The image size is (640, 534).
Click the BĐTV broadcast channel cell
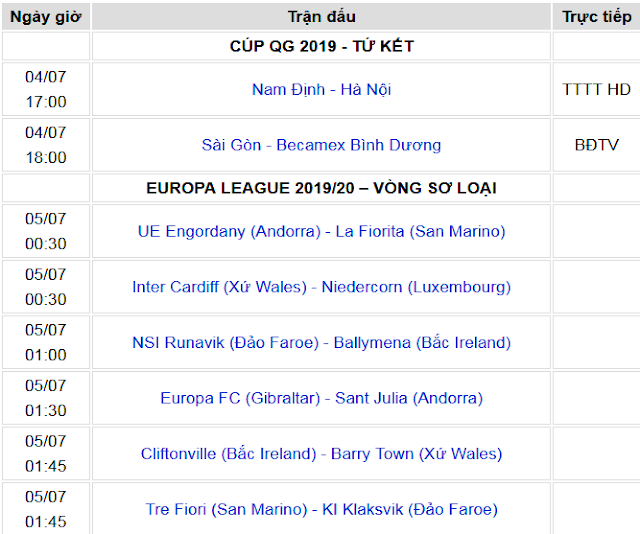596,145
